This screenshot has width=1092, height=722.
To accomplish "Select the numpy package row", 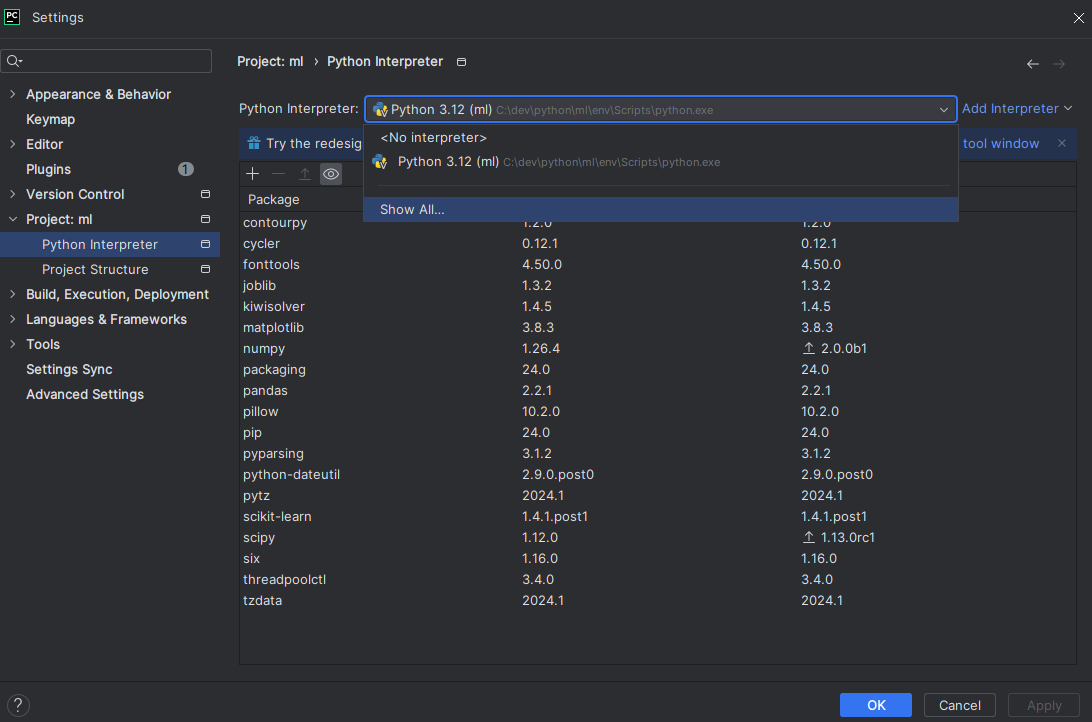I will pyautogui.click(x=658, y=348).
